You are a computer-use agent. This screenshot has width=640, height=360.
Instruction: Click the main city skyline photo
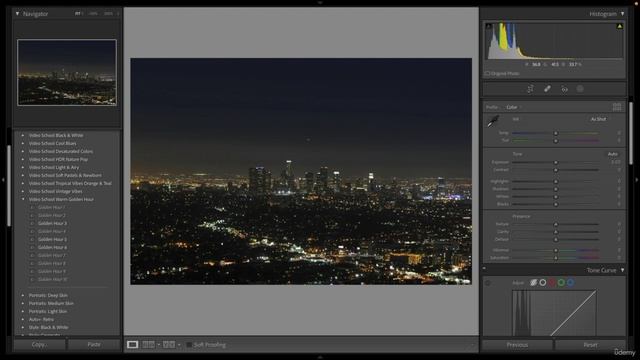pyautogui.click(x=301, y=171)
